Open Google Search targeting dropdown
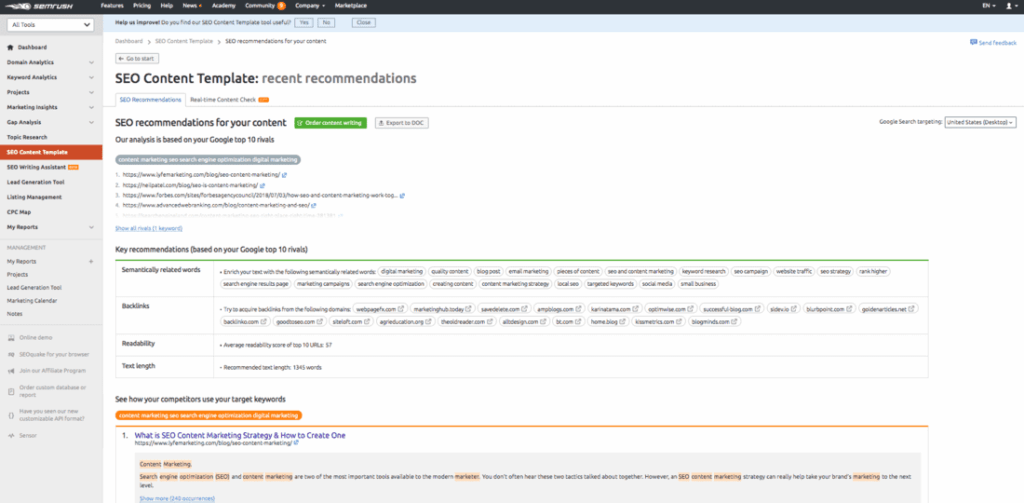This screenshot has width=1024, height=503. 980,122
